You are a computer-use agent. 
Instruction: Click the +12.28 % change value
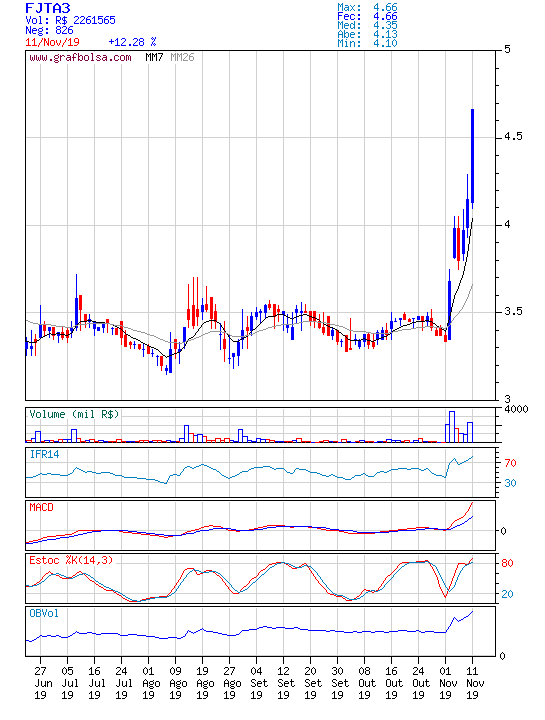pos(132,42)
